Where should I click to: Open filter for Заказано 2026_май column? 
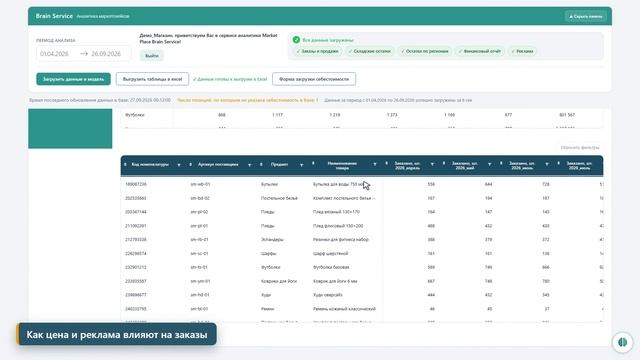489,164
